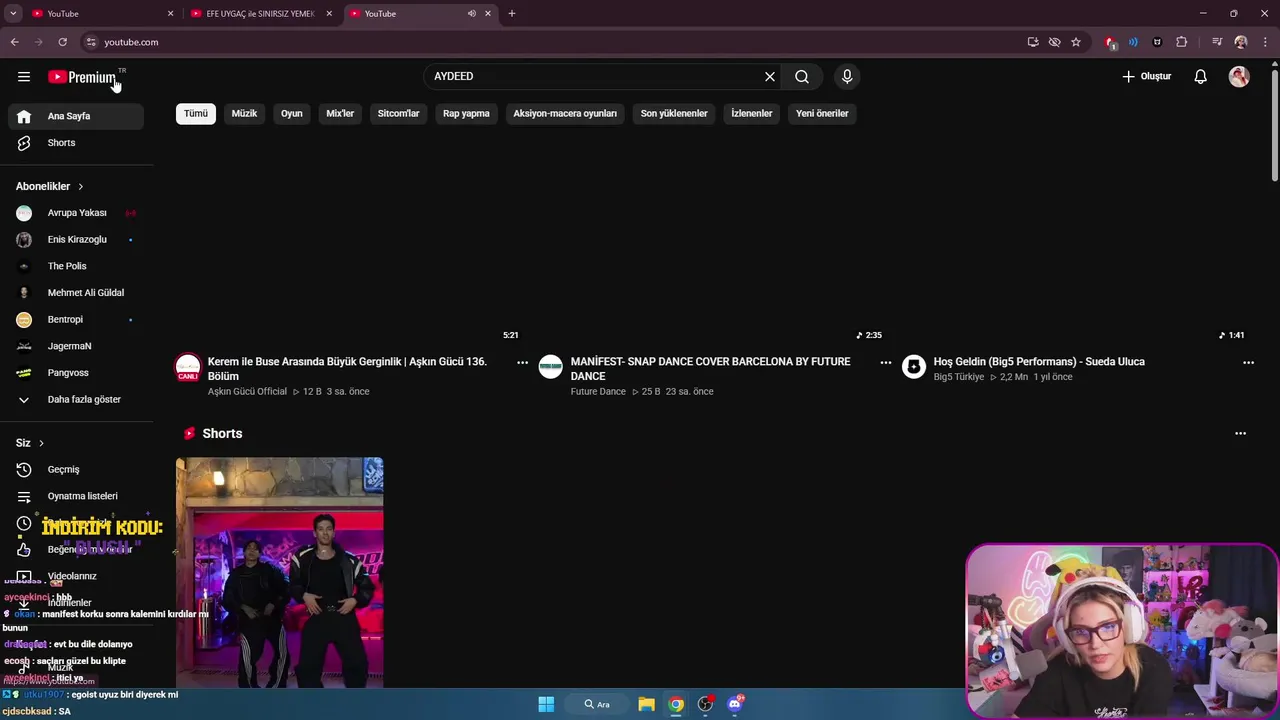Open the Windows Start menu
This screenshot has width=1280, height=720.
click(546, 704)
